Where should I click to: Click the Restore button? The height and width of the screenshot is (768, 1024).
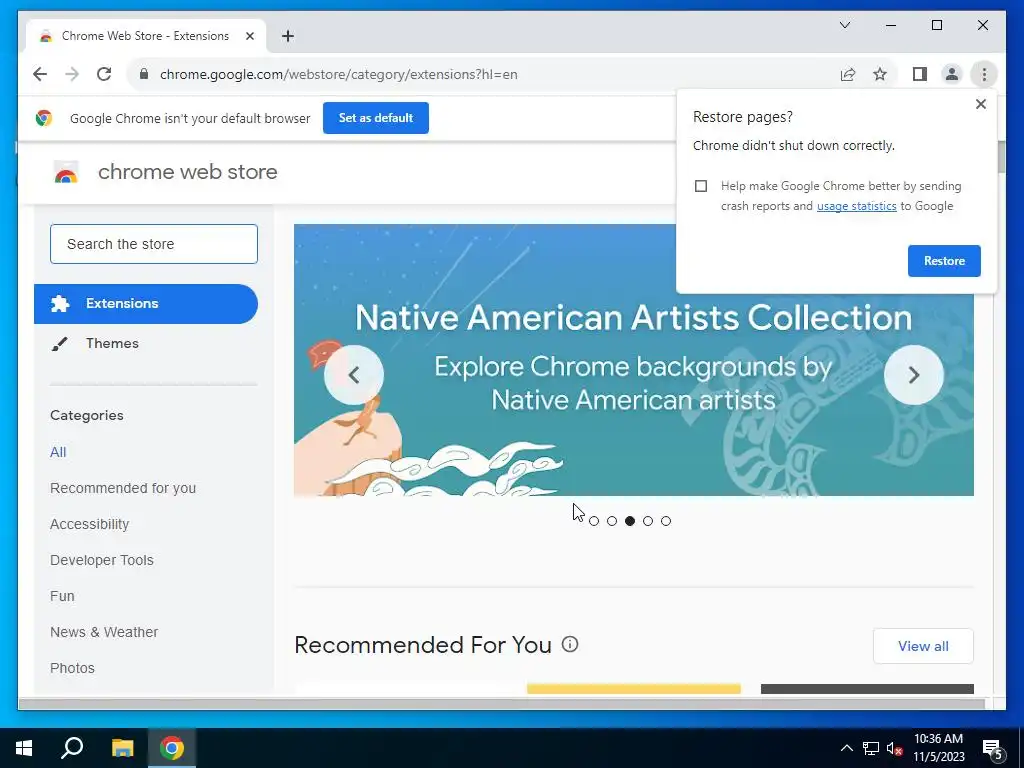(944, 261)
